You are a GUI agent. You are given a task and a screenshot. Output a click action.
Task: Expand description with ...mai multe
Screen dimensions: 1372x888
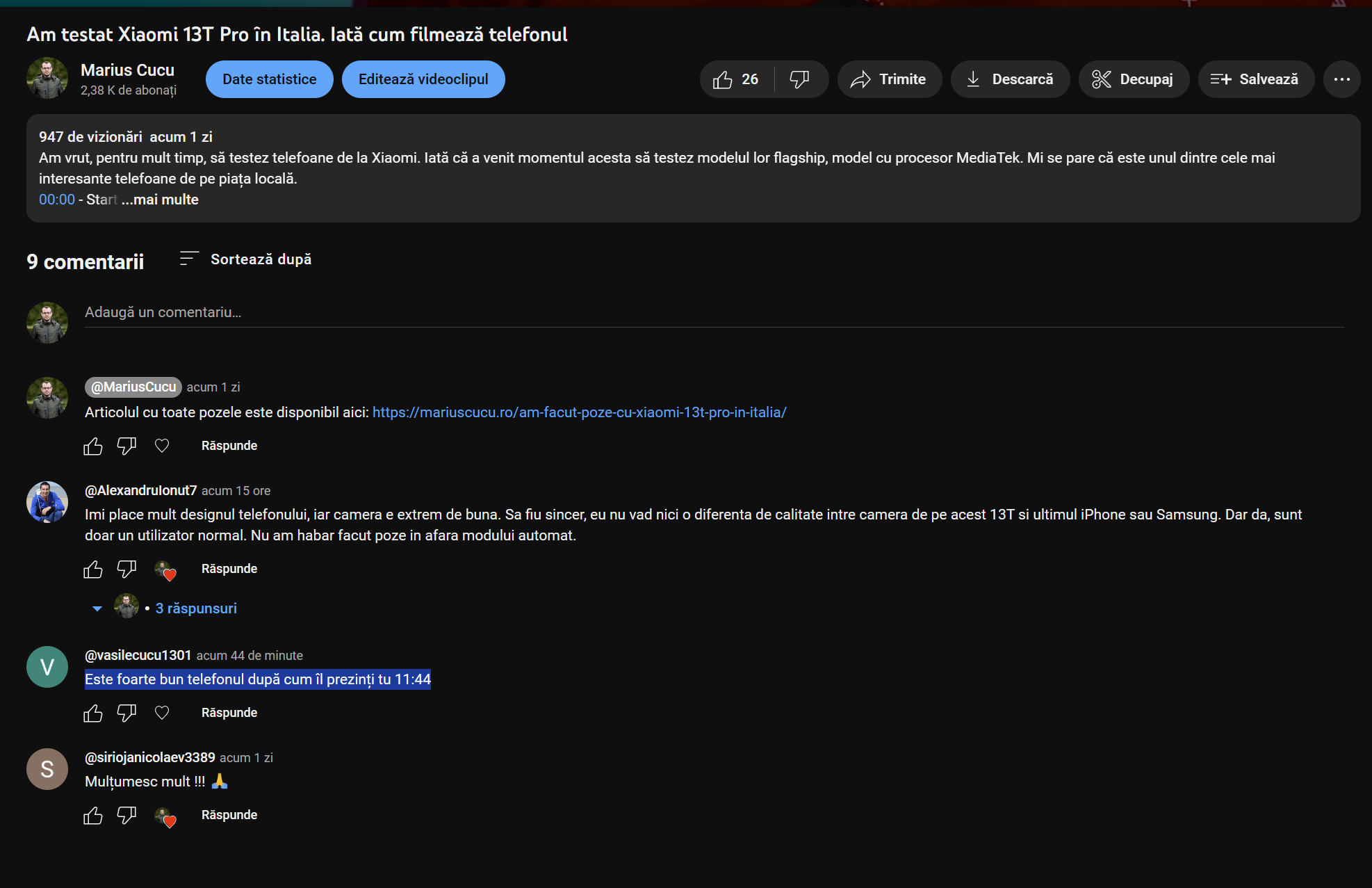[x=160, y=200]
